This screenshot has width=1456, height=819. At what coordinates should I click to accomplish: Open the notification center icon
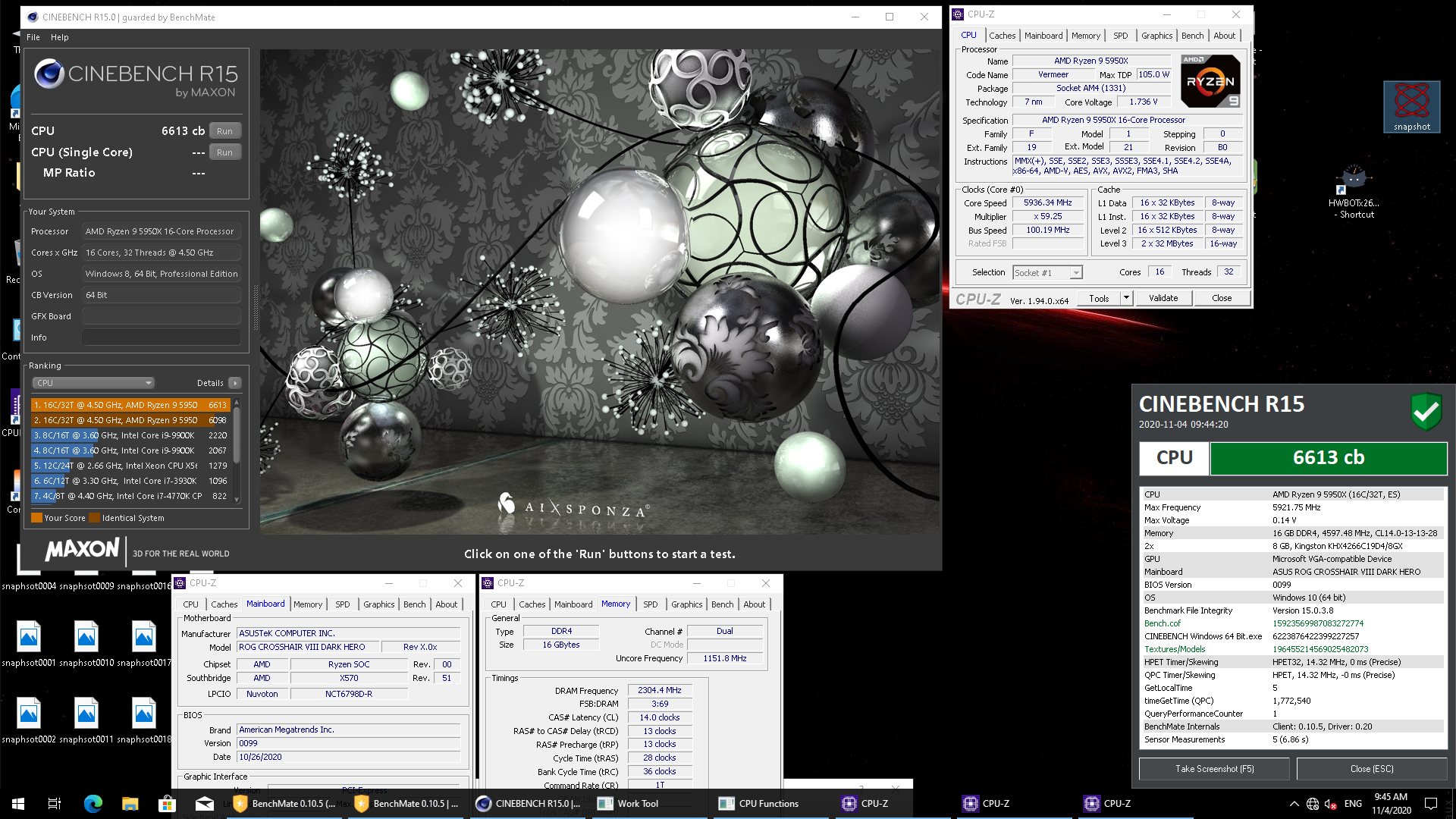1431,803
